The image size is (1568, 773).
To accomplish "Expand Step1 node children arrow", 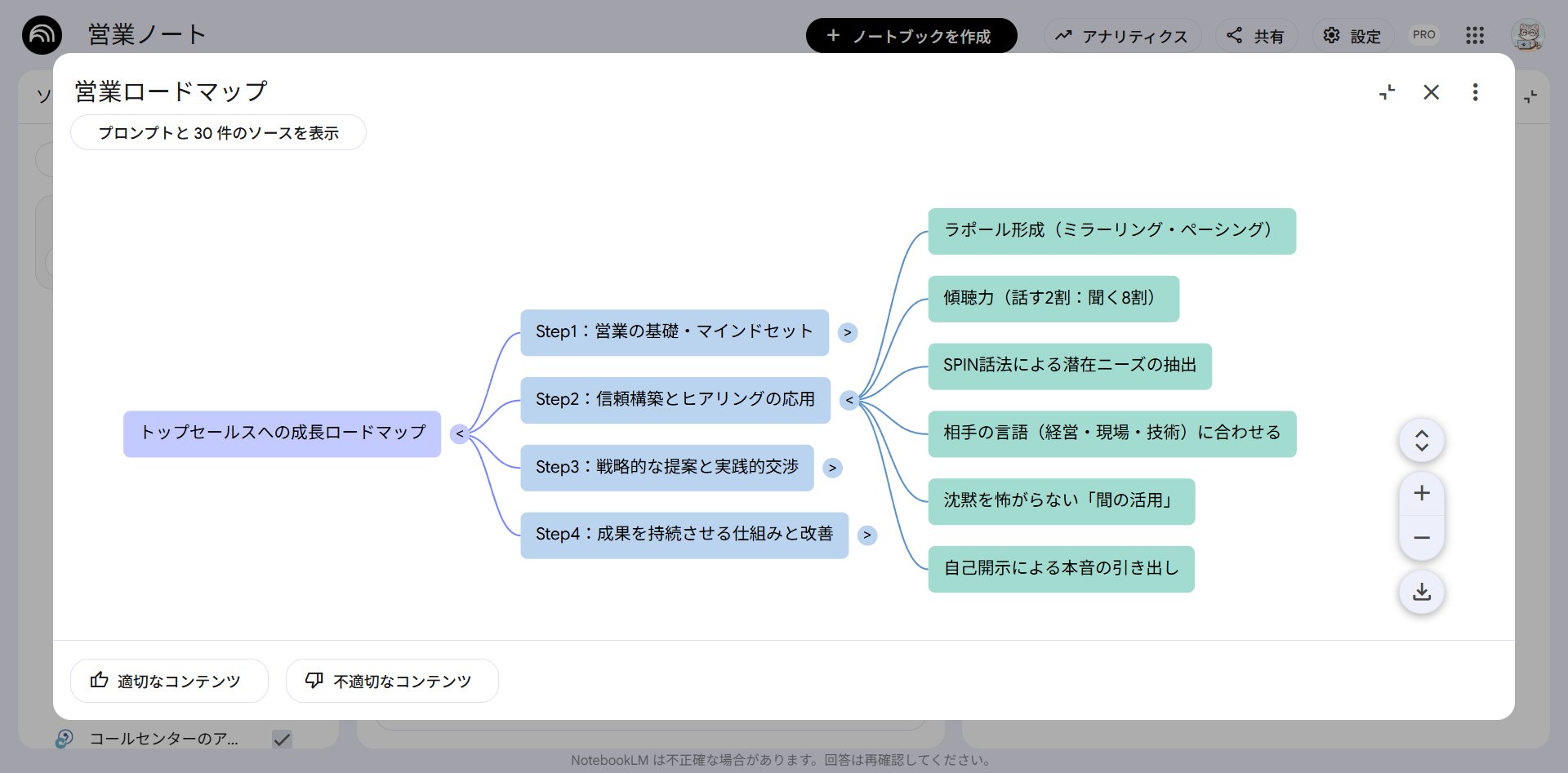I will (x=848, y=333).
